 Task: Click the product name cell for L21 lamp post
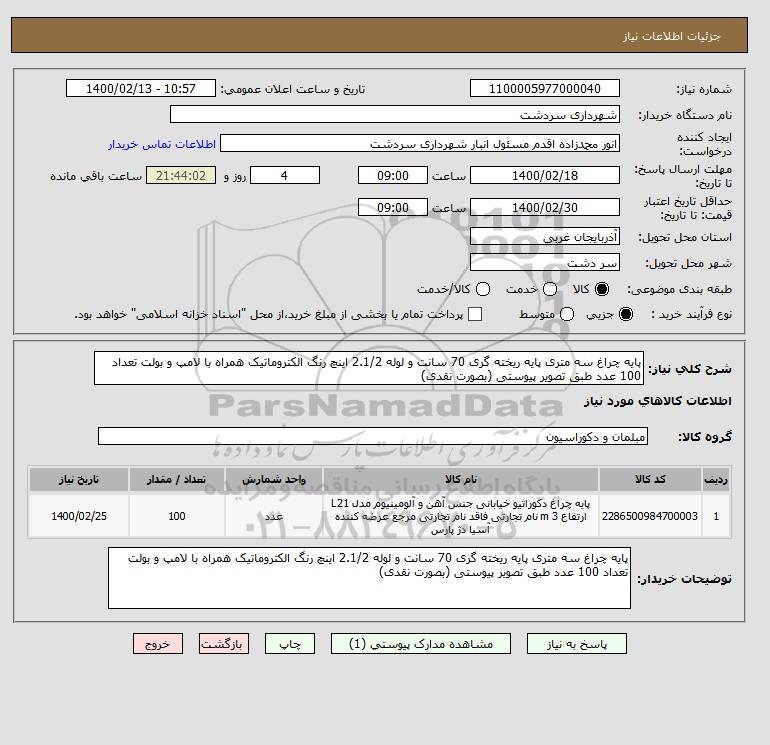(x=461, y=516)
